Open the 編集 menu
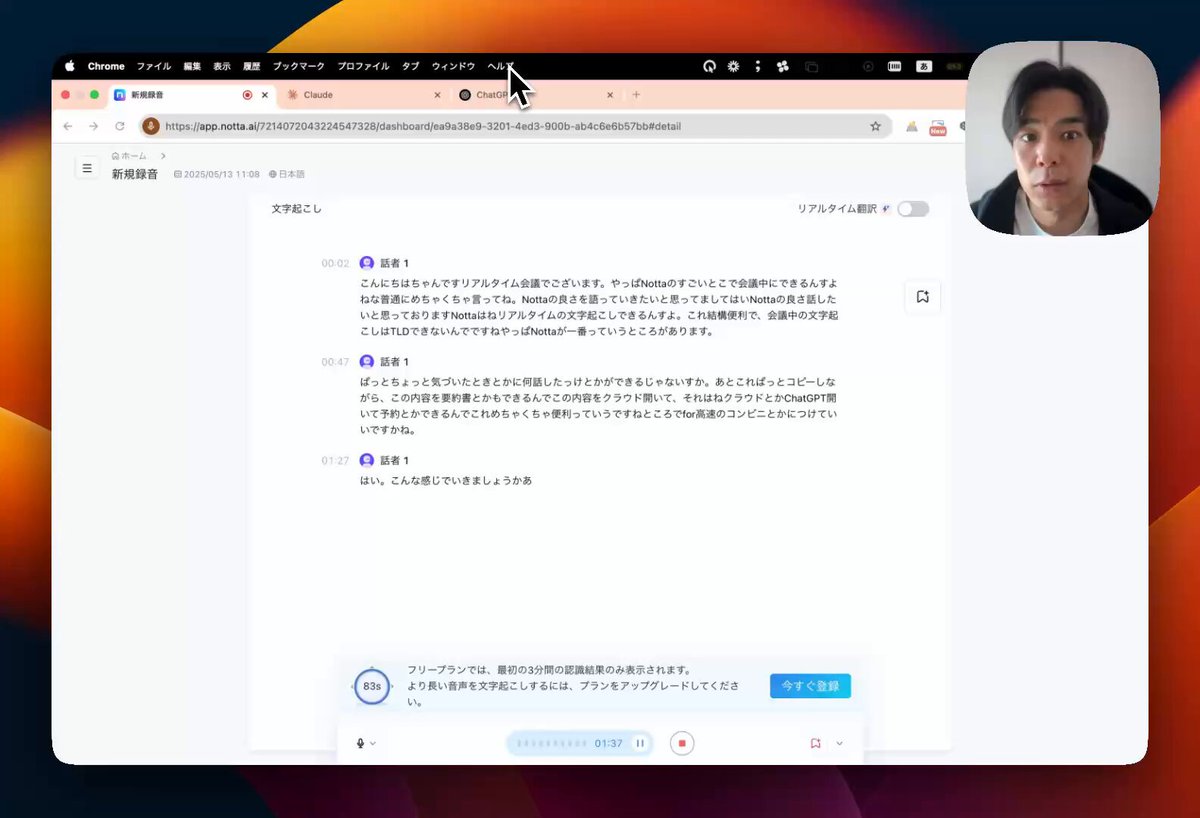The height and width of the screenshot is (818, 1200). tap(192, 66)
